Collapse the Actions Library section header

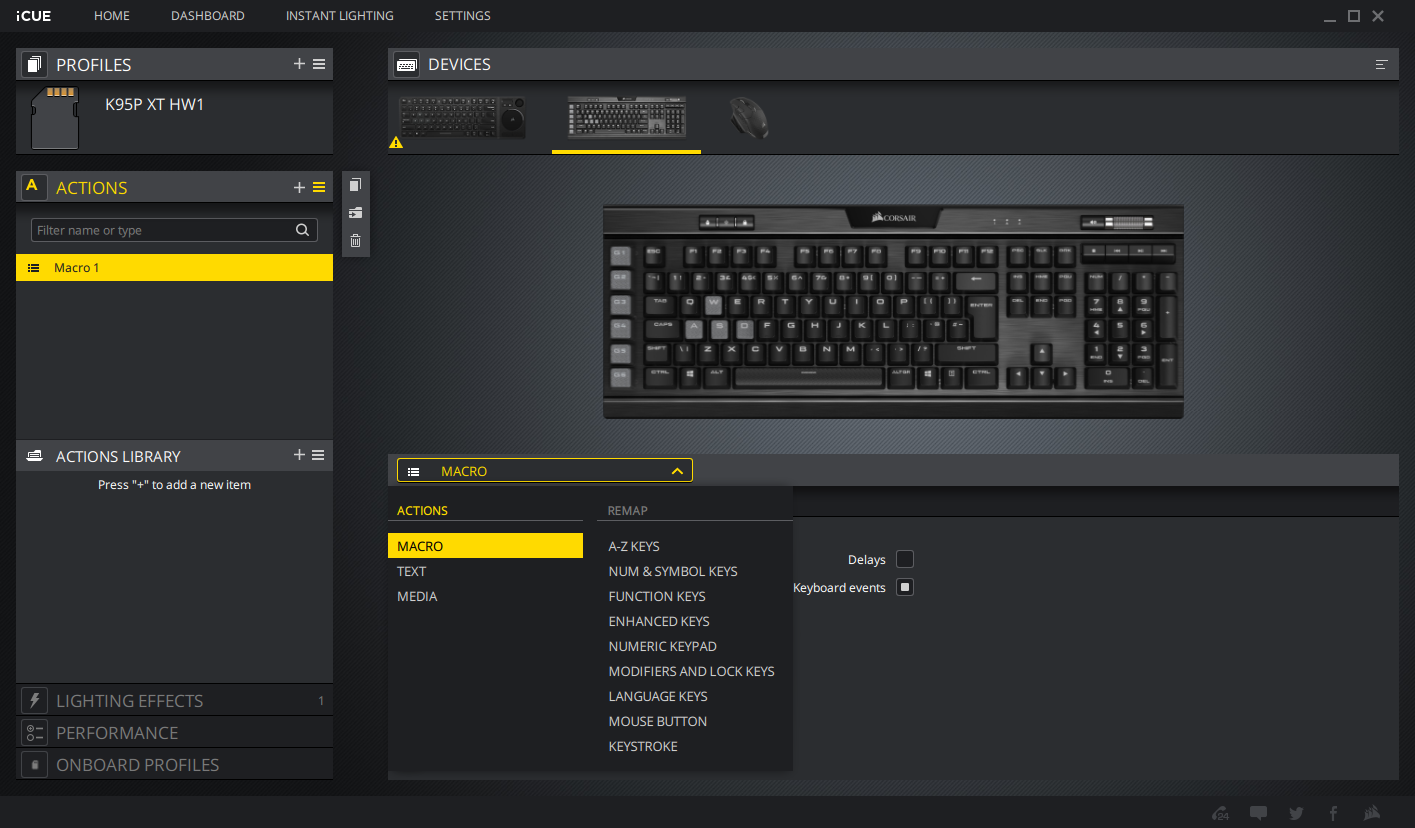click(175, 456)
